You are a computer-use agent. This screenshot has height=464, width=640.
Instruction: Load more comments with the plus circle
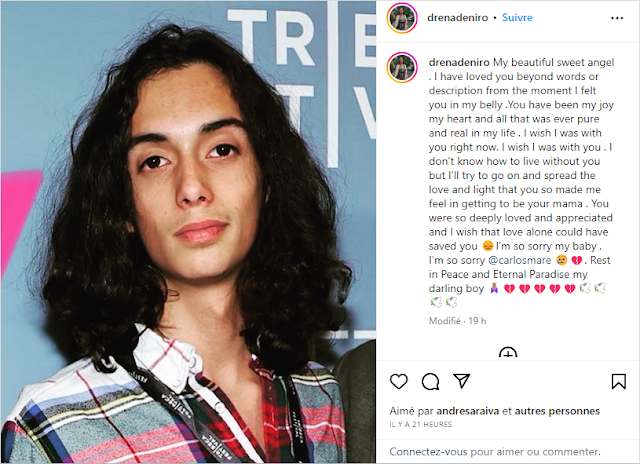tap(508, 353)
